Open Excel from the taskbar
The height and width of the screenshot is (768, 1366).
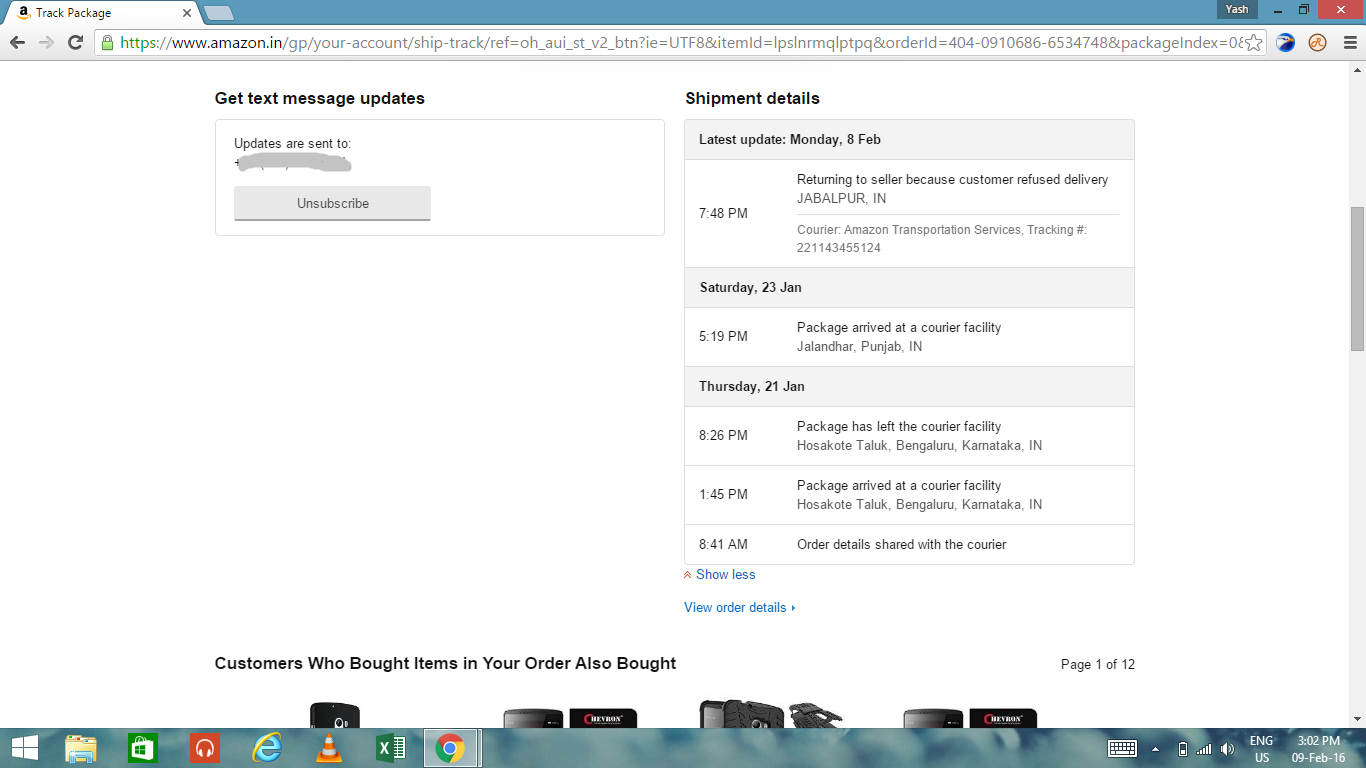pos(389,748)
